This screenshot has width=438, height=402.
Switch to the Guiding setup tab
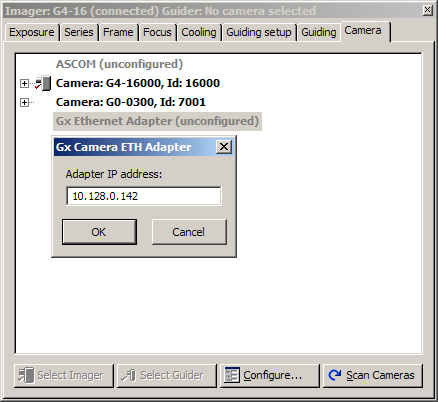(x=259, y=32)
